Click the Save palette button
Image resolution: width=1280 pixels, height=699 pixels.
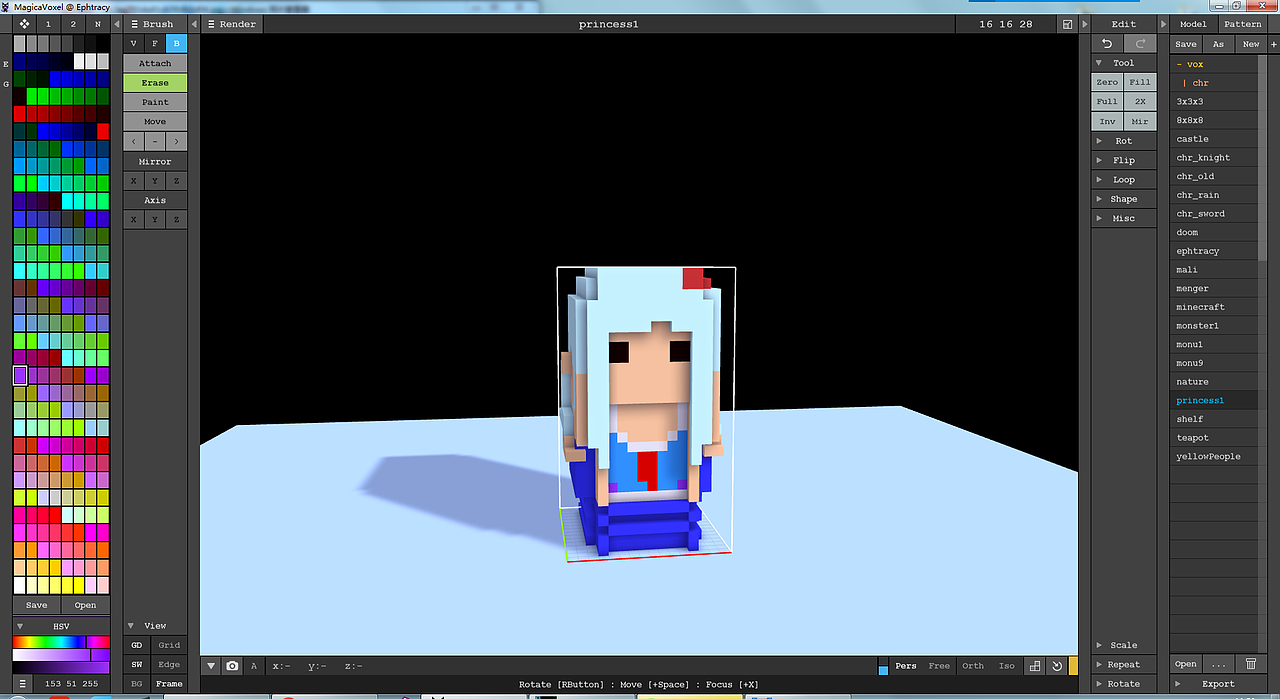pyautogui.click(x=36, y=604)
